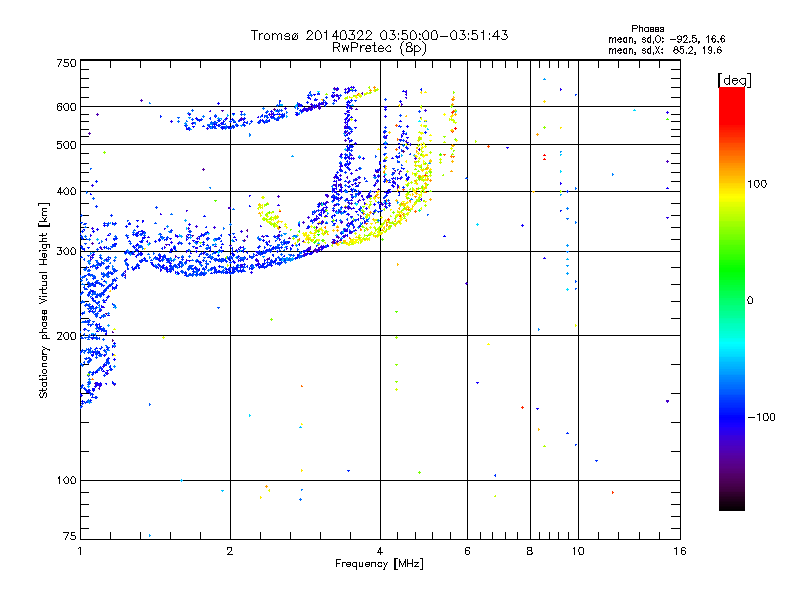This screenshot has height=600, width=800.
Task: Click the yellow band of the colorbar
Action: pyautogui.click(x=732, y=196)
